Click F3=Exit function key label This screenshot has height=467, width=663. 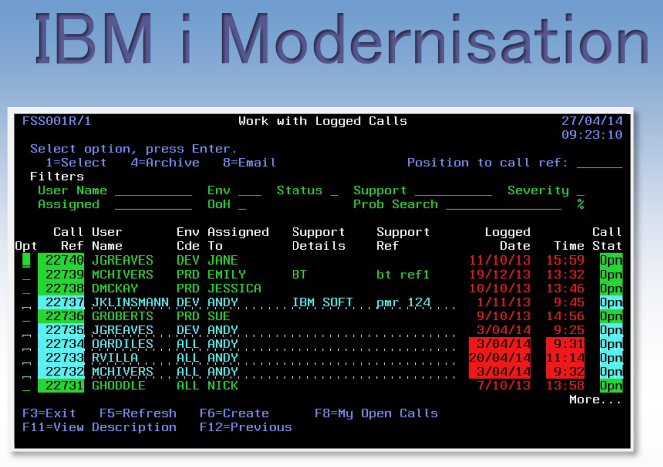pos(49,413)
